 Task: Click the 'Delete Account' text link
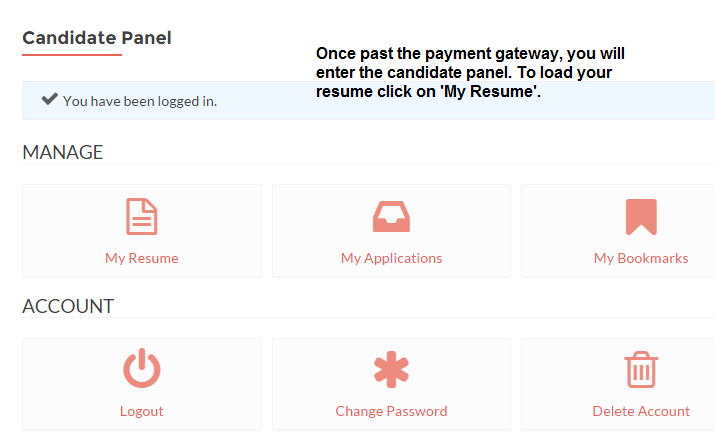point(641,412)
